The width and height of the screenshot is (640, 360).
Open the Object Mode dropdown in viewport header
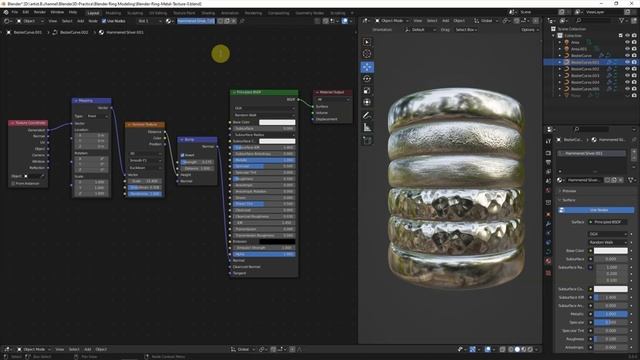click(x=391, y=20)
